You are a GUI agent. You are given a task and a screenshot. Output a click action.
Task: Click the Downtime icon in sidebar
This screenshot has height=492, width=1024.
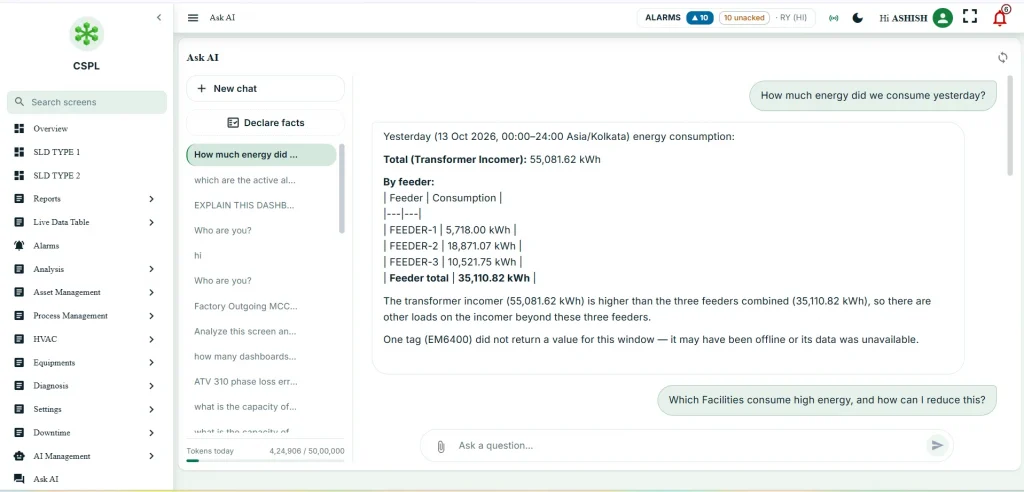(19, 433)
